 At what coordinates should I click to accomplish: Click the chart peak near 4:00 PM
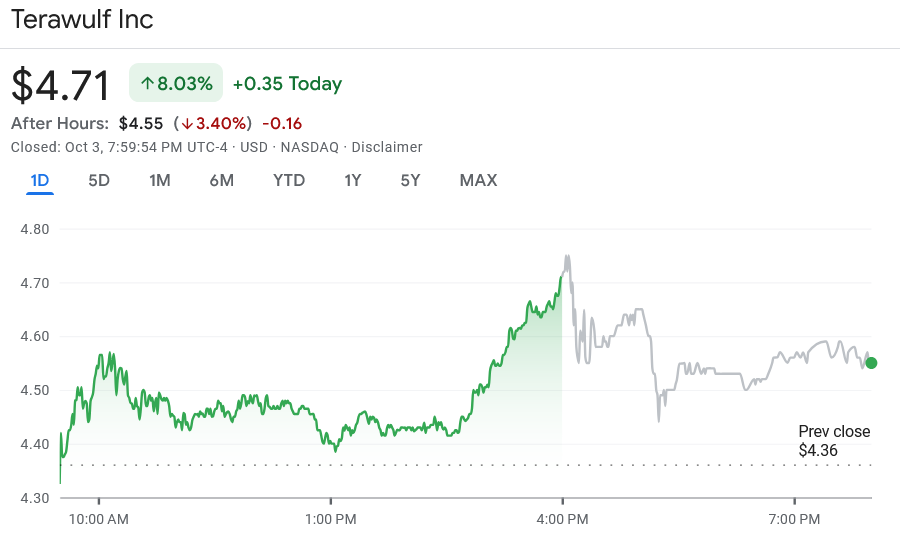(567, 258)
